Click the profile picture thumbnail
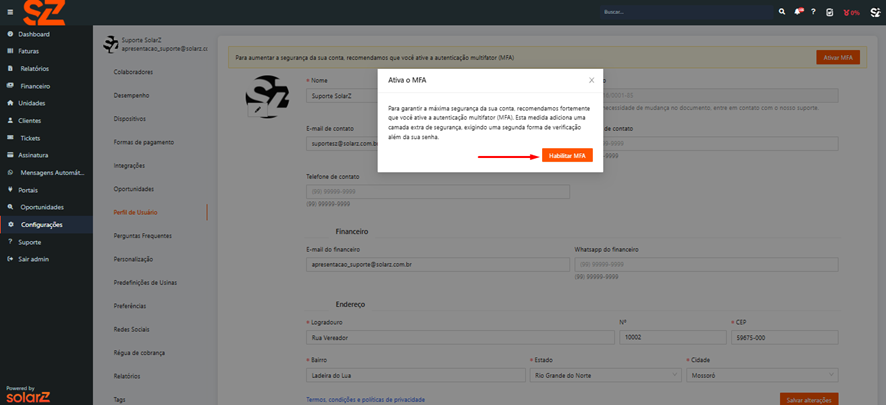The height and width of the screenshot is (405, 886). [x=267, y=98]
